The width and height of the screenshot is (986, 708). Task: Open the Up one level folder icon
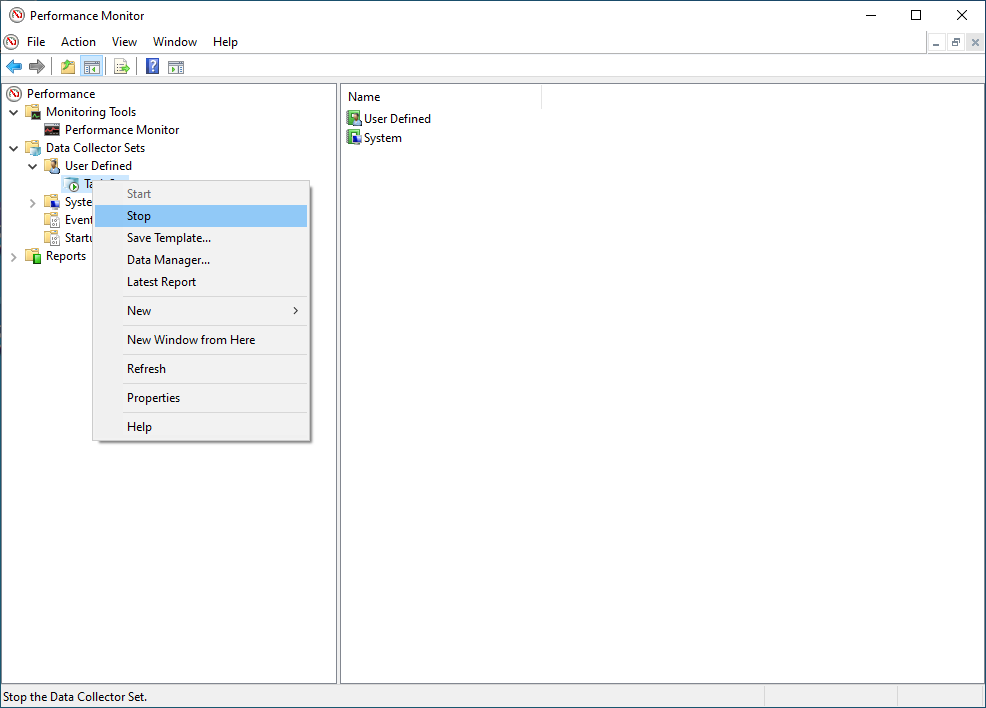66,66
